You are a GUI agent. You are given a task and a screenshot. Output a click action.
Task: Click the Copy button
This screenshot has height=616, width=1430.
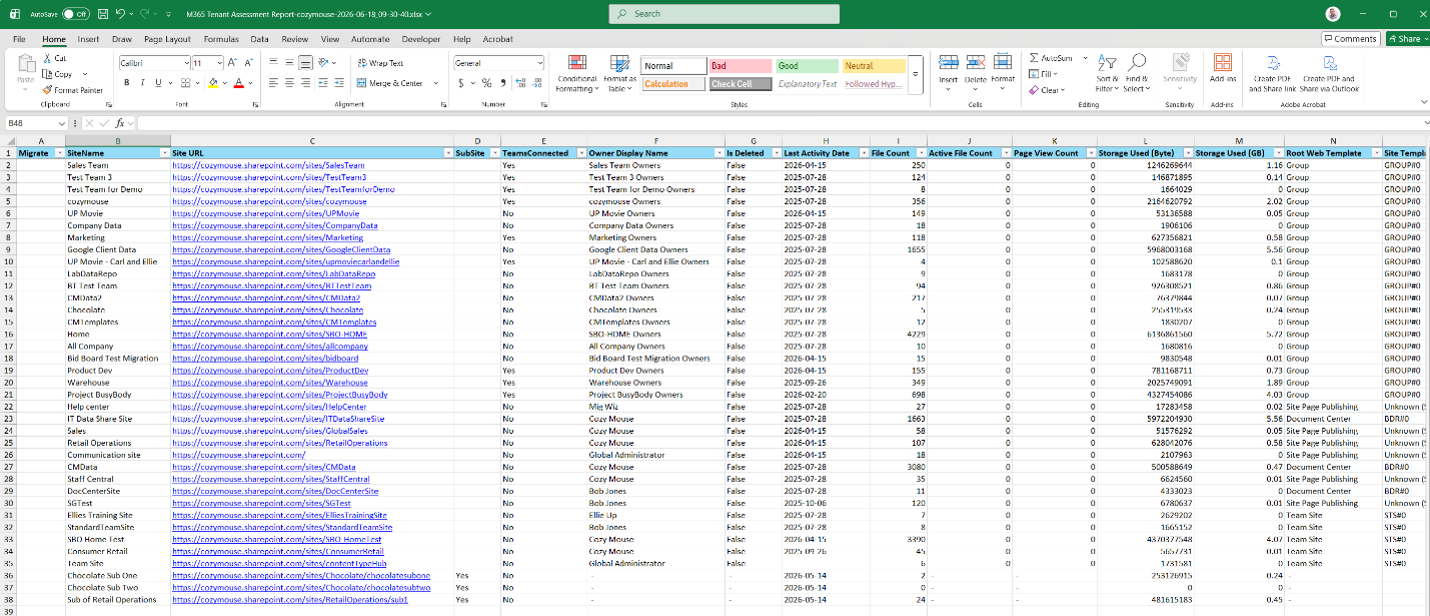[x=63, y=74]
